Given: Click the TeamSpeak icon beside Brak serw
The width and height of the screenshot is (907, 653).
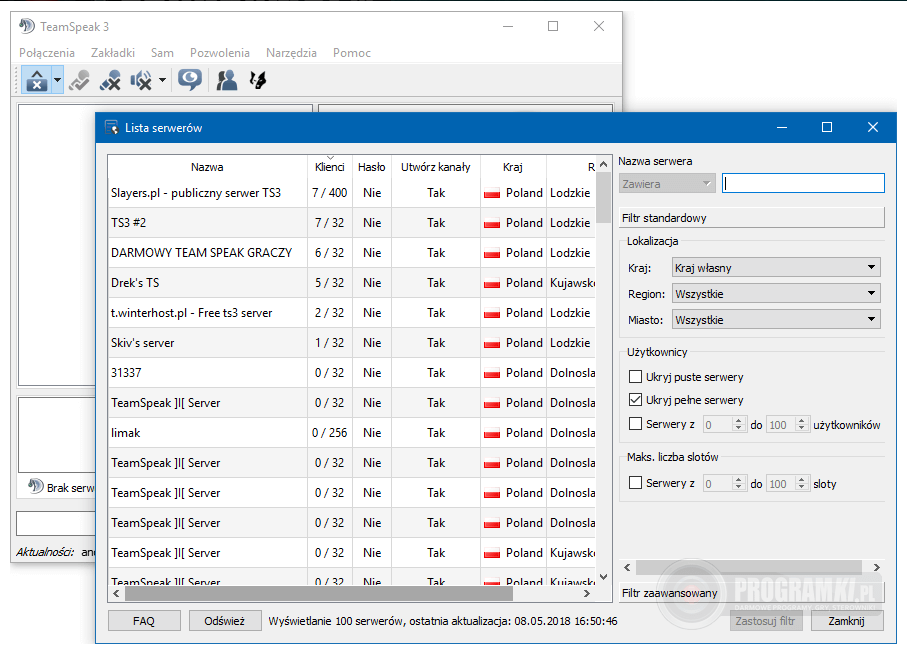Looking at the screenshot, I should [36, 486].
